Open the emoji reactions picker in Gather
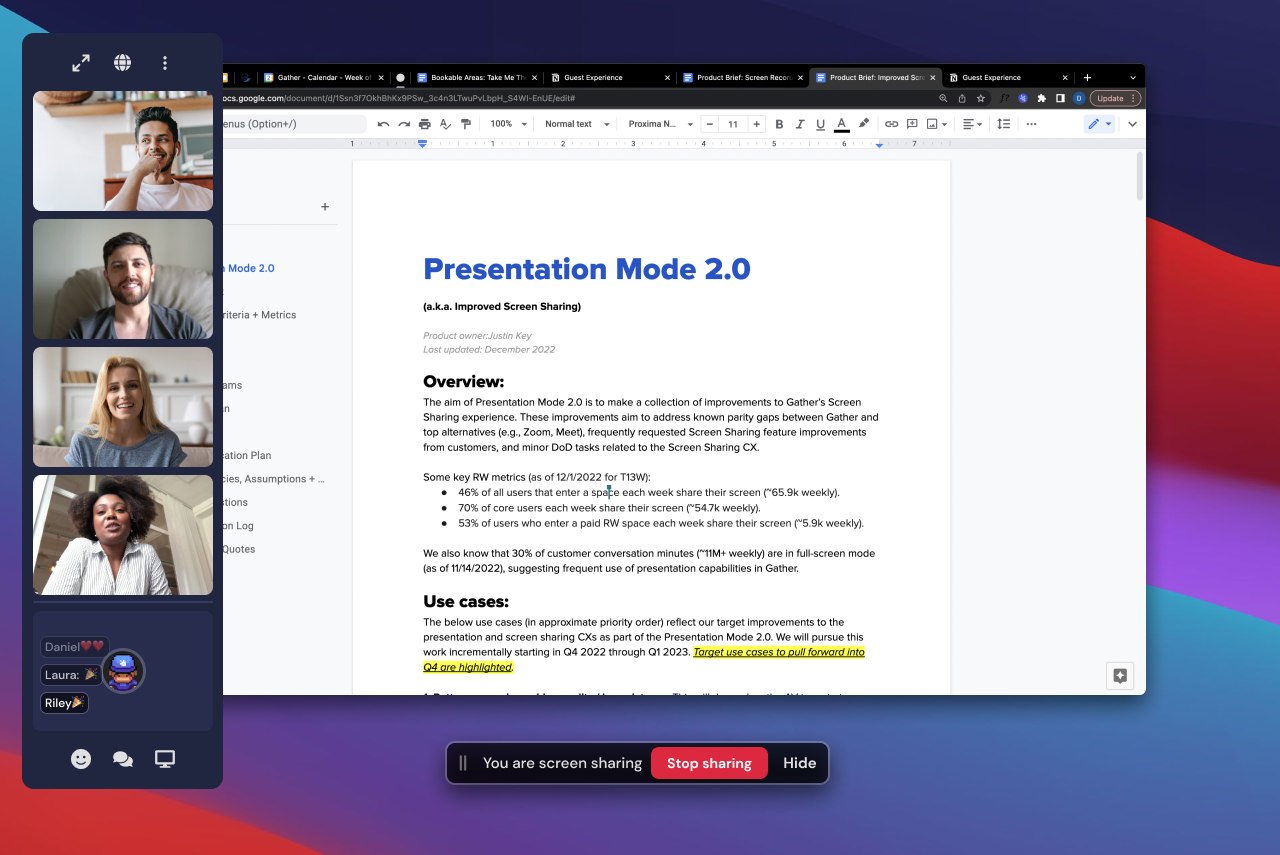The width and height of the screenshot is (1280, 855). point(80,759)
